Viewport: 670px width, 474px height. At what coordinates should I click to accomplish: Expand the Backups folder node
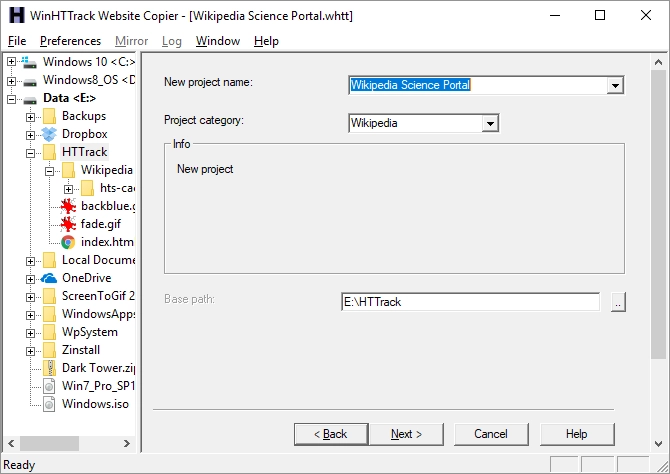[31, 116]
